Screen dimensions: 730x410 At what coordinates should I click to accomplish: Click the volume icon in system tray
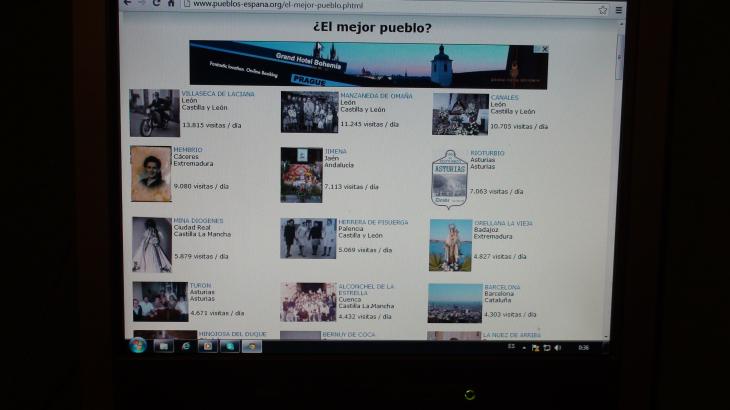(556, 347)
